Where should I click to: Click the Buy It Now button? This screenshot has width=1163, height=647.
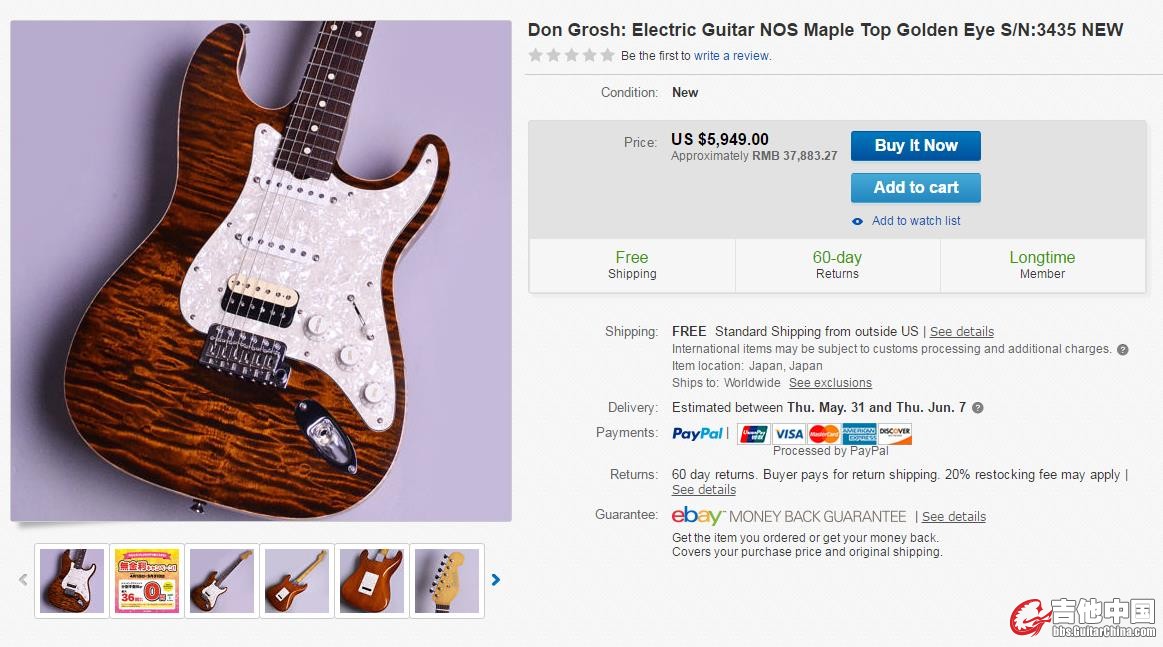[915, 145]
